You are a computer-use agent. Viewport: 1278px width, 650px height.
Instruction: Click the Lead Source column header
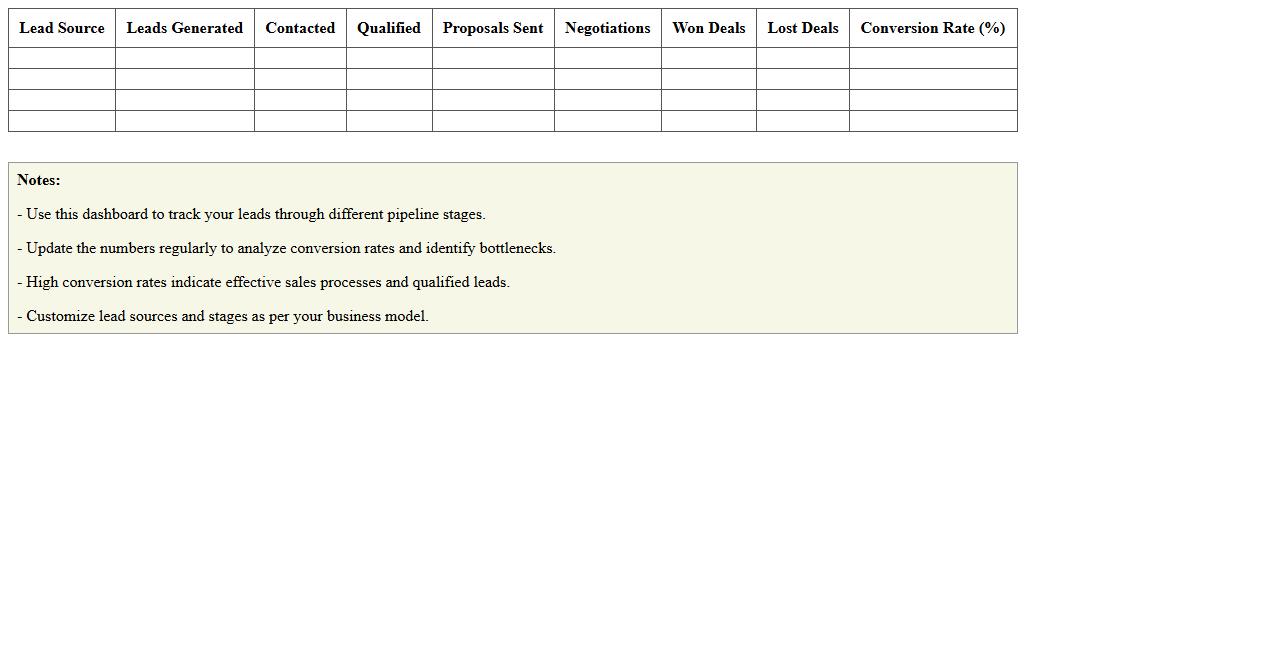pyautogui.click(x=62, y=28)
